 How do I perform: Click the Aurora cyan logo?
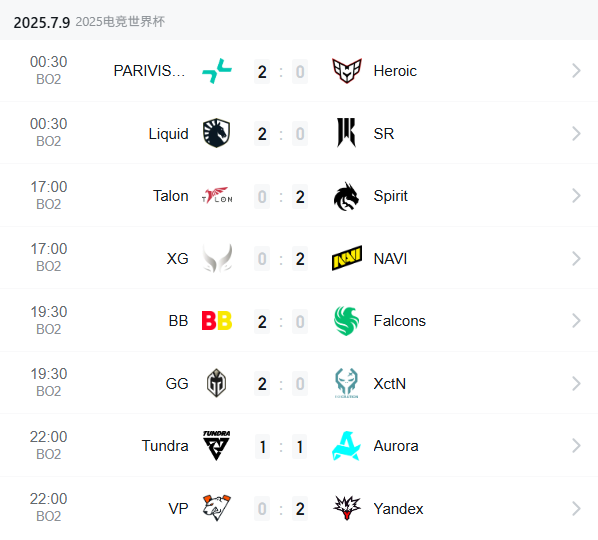[346, 446]
